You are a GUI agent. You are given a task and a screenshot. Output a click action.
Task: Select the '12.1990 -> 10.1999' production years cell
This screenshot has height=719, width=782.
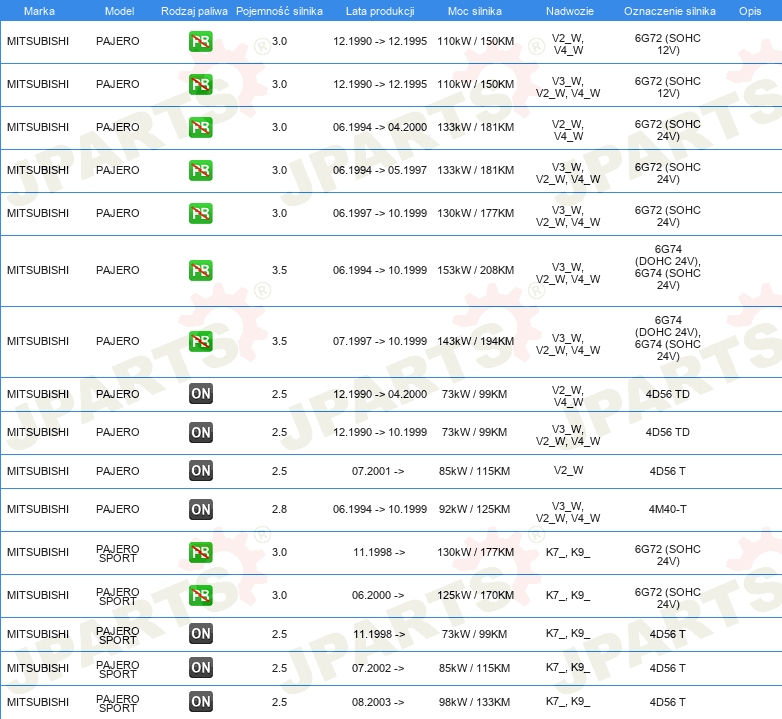click(380, 432)
